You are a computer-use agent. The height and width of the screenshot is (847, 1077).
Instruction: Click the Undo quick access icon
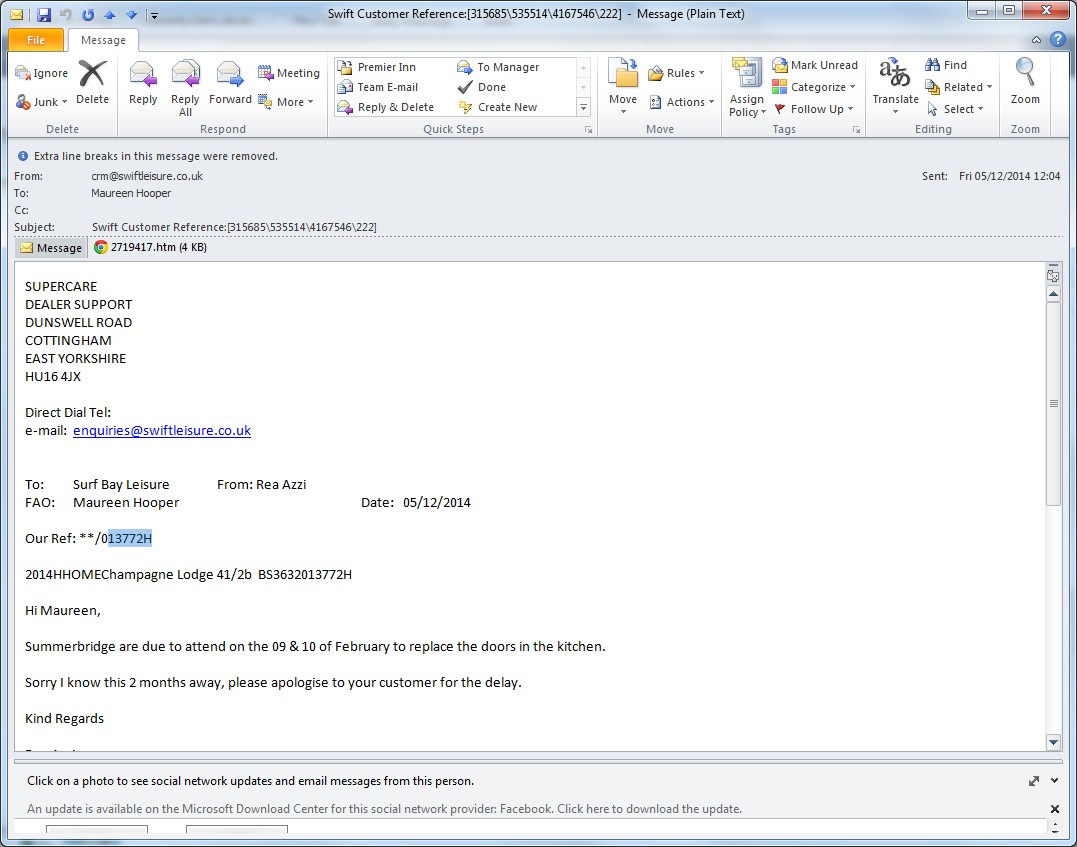[x=66, y=14]
